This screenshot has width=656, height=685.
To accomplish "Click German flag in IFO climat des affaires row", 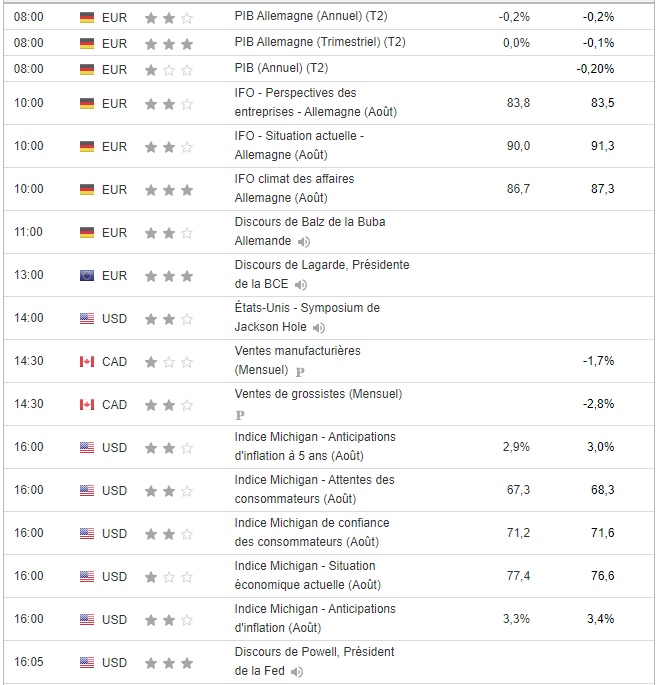I will [x=87, y=189].
